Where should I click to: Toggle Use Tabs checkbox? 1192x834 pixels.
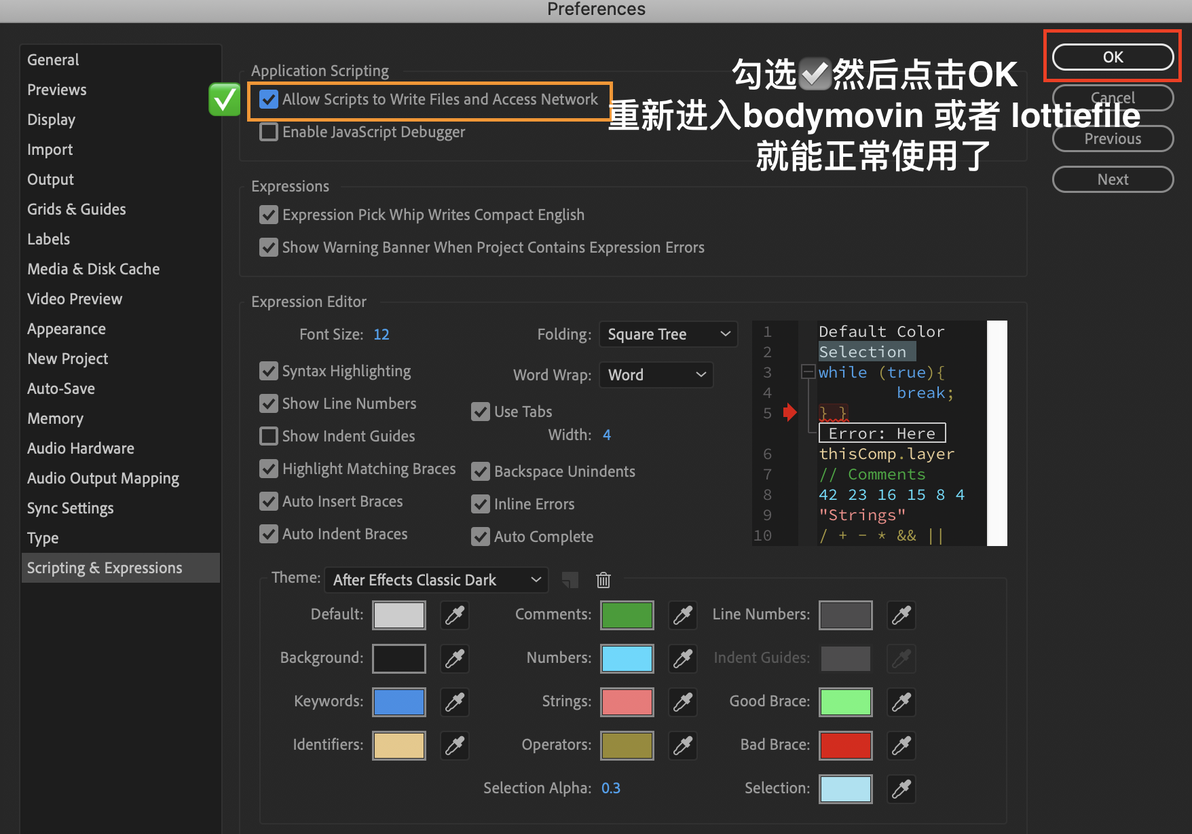[480, 412]
